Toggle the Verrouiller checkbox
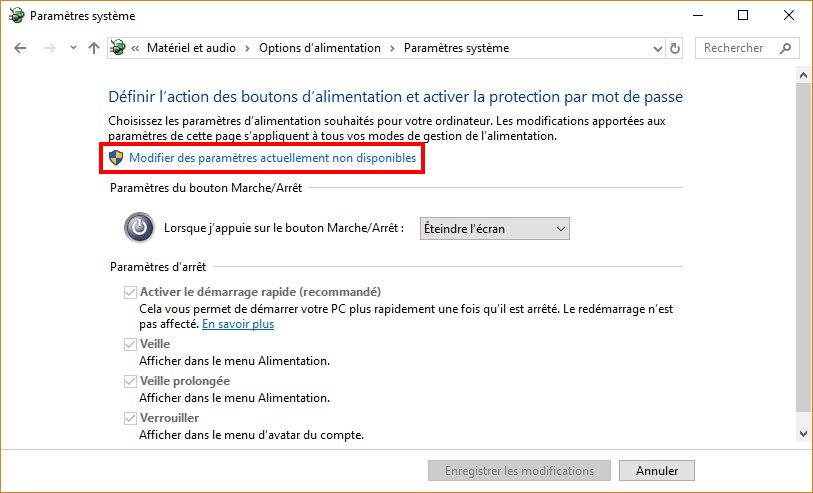 pyautogui.click(x=129, y=418)
